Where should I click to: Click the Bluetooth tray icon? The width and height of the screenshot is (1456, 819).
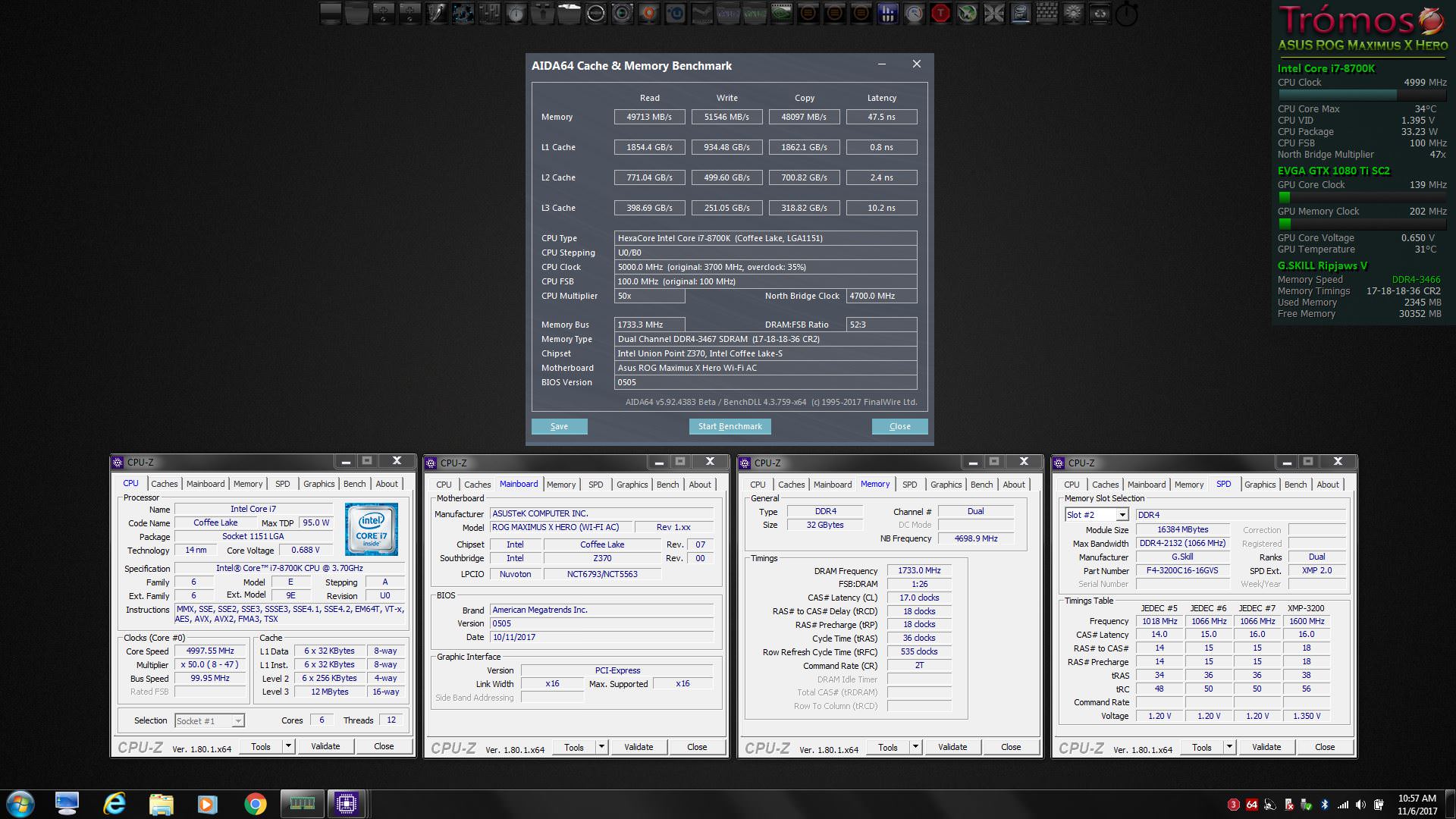(1325, 805)
